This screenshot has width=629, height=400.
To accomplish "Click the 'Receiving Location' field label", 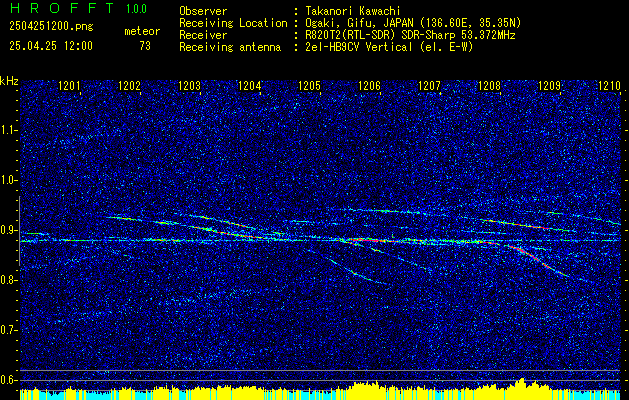I will tap(233, 23).
